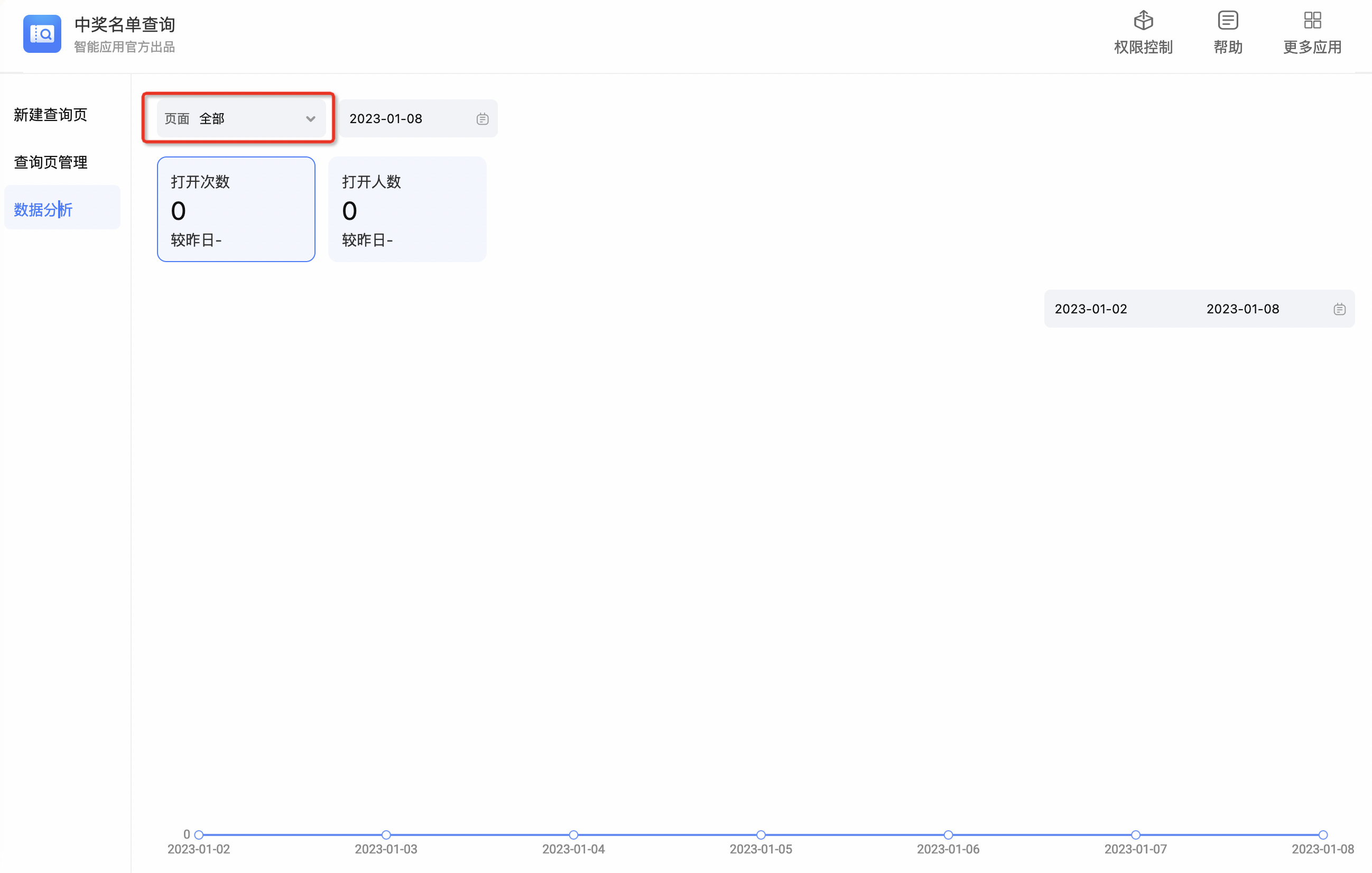Edit the range start date 2023-01-02

[1090, 309]
